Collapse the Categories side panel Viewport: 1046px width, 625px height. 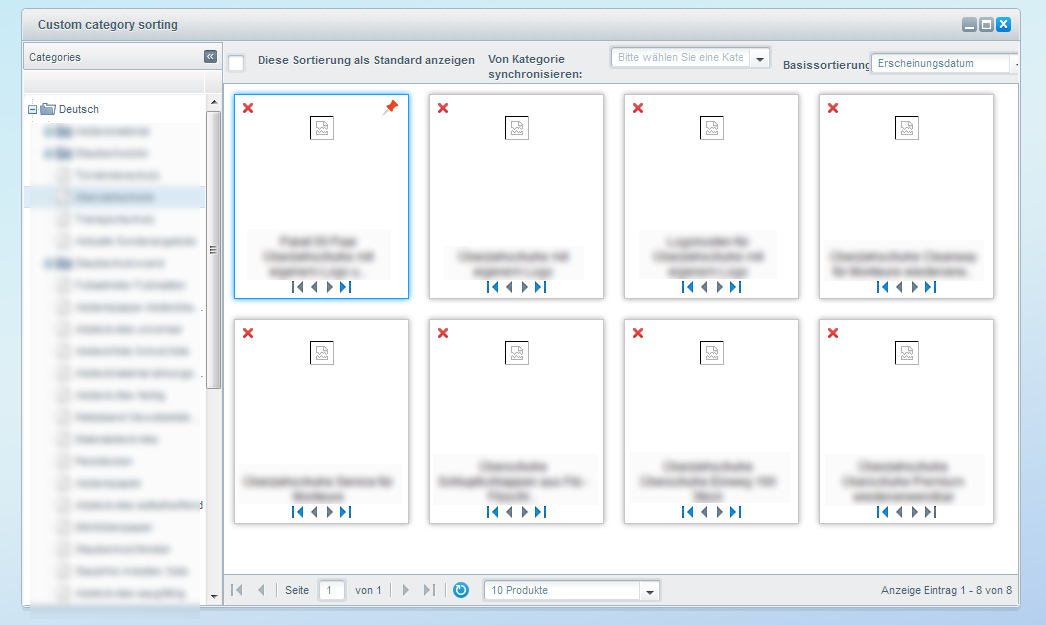(x=210, y=57)
